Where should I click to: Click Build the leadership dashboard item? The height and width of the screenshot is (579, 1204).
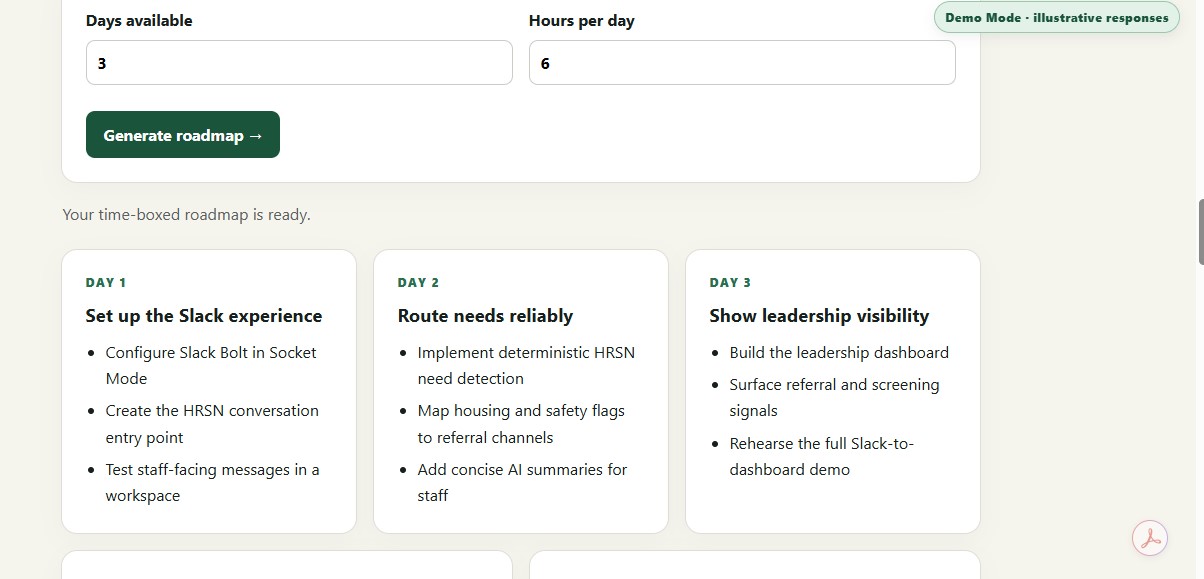tap(839, 352)
